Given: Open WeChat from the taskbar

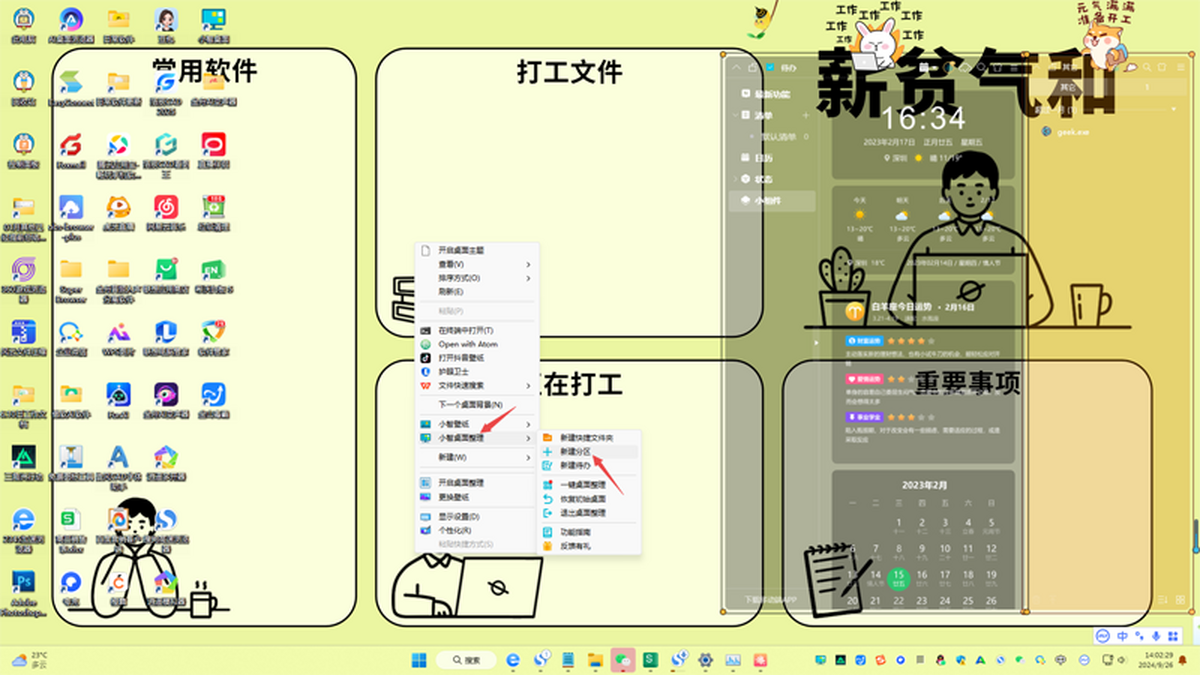Looking at the screenshot, I should (x=623, y=660).
